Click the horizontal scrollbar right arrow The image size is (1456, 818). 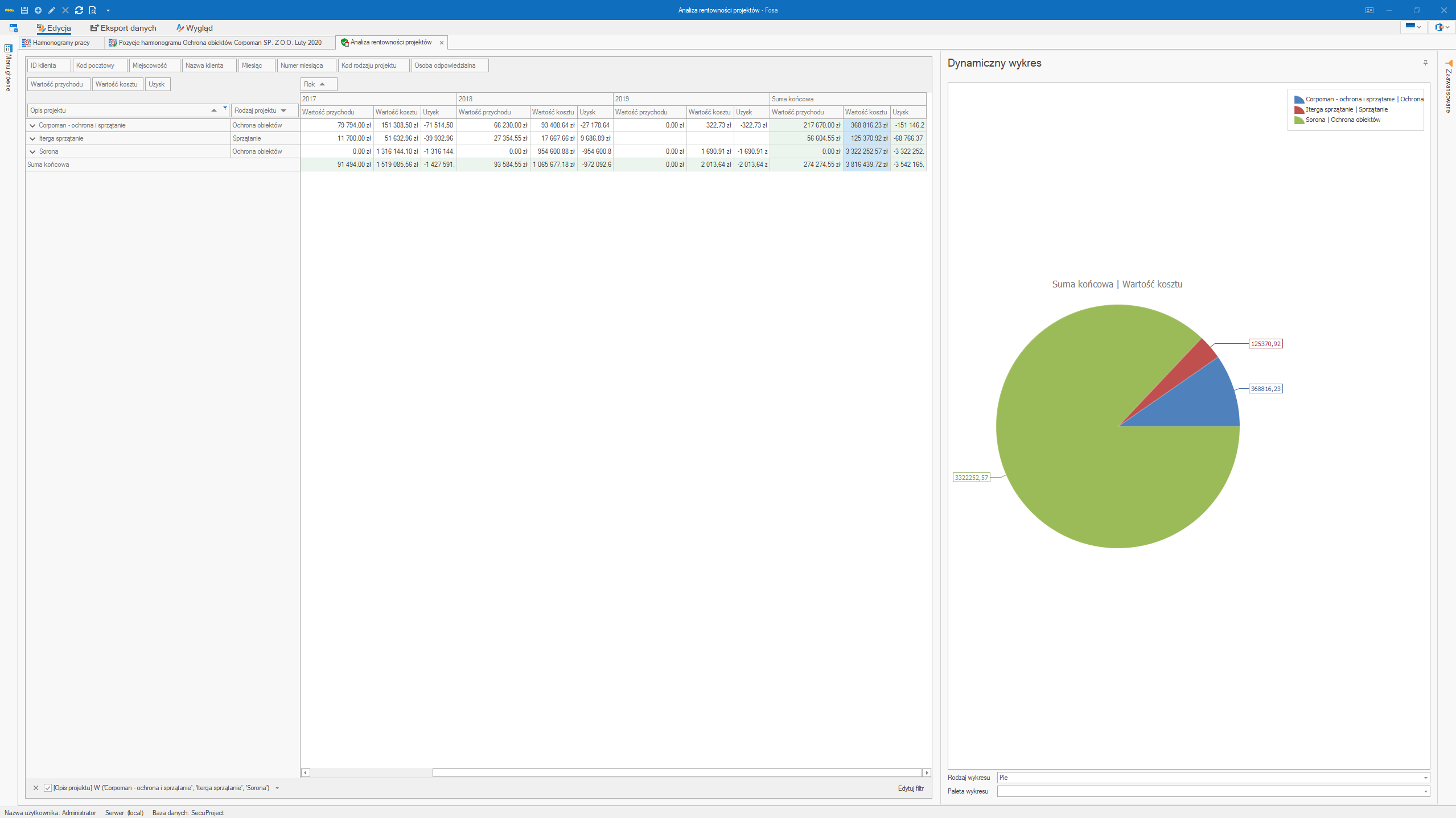927,772
